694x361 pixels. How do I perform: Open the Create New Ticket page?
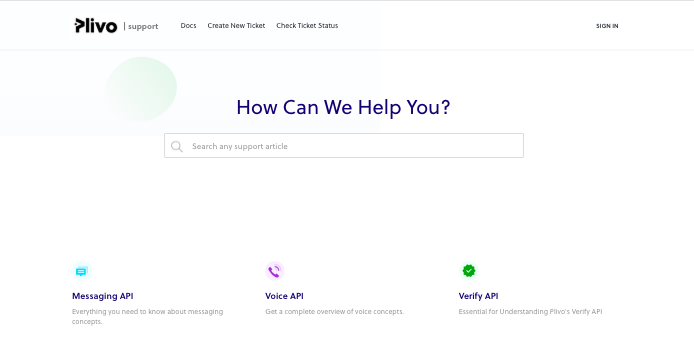[236, 26]
